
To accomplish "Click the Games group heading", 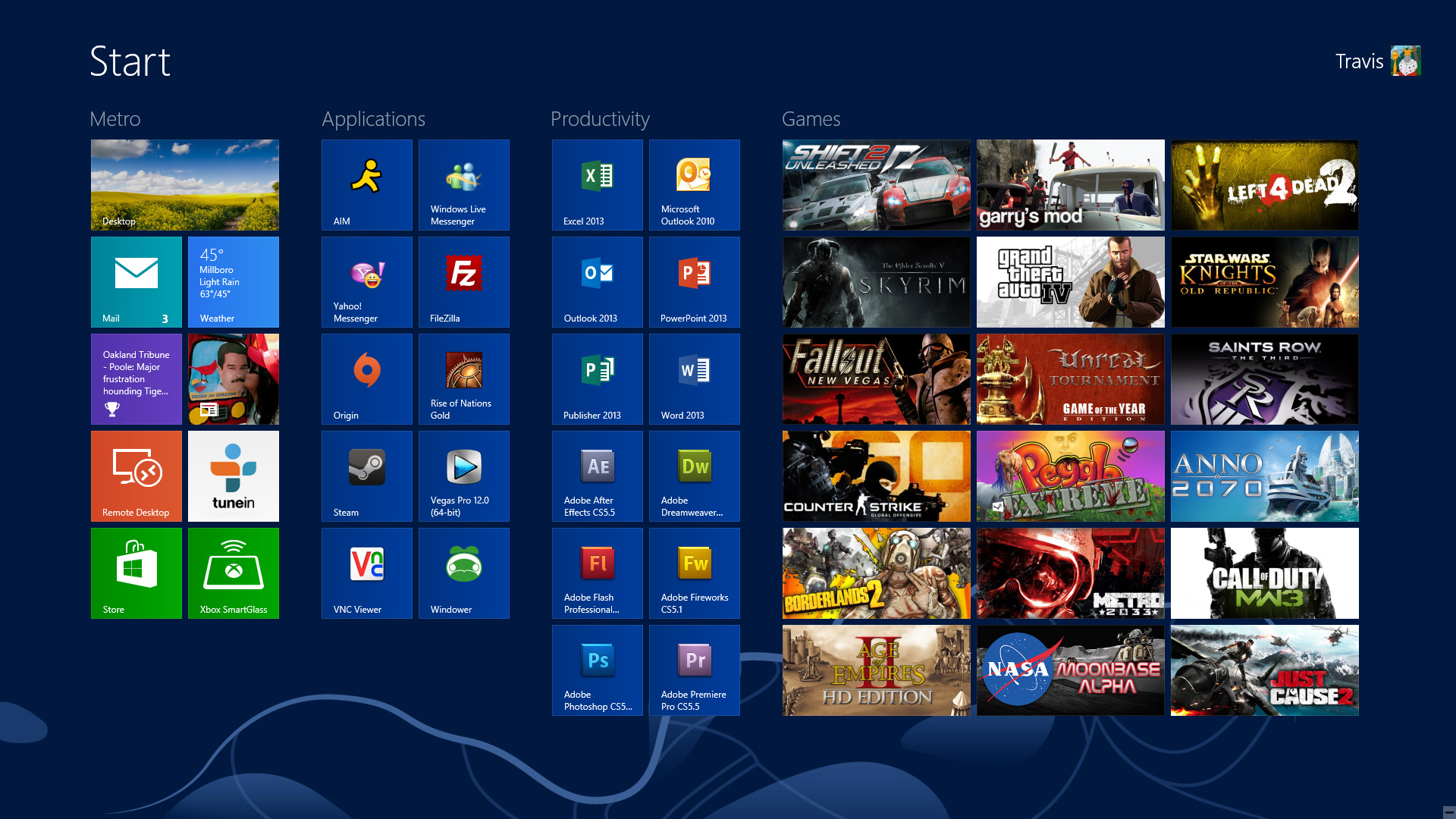I will (811, 119).
